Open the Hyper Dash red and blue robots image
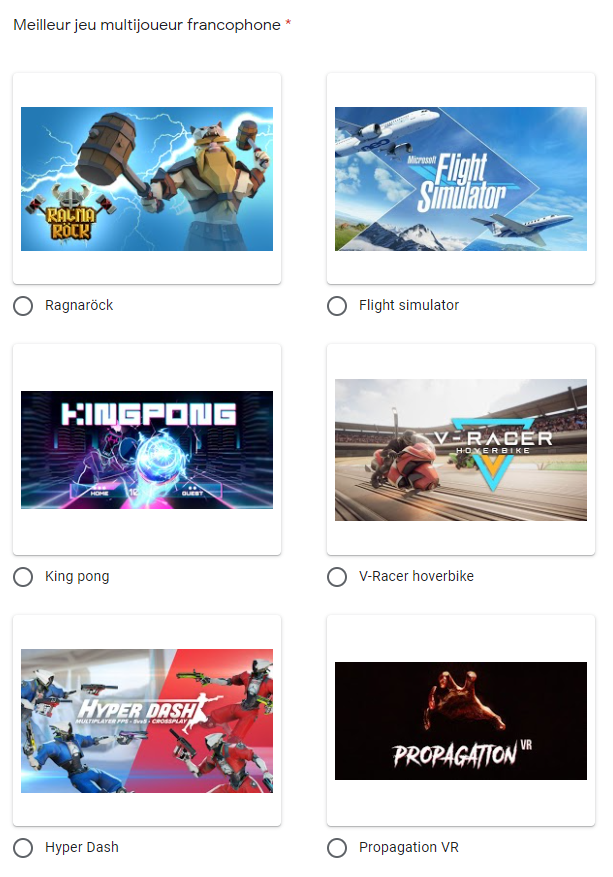This screenshot has height=877, width=613. click(147, 721)
